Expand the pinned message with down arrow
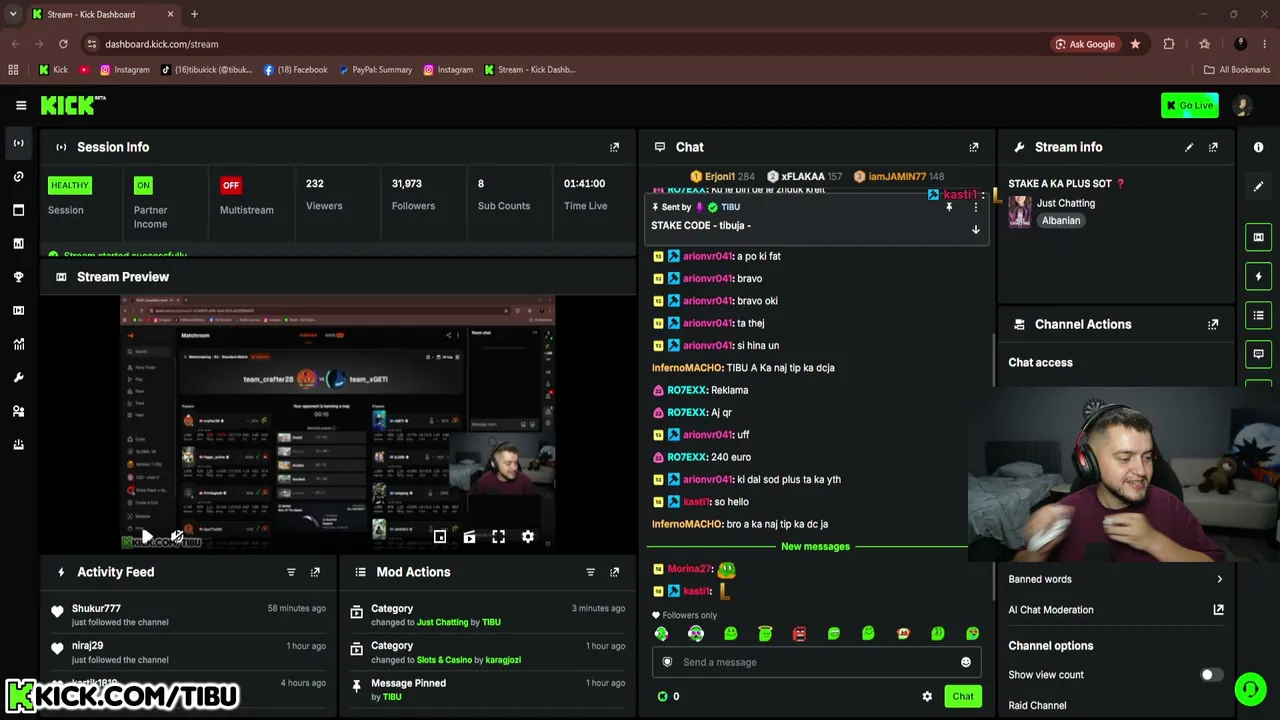Viewport: 1280px width, 720px height. point(976,229)
